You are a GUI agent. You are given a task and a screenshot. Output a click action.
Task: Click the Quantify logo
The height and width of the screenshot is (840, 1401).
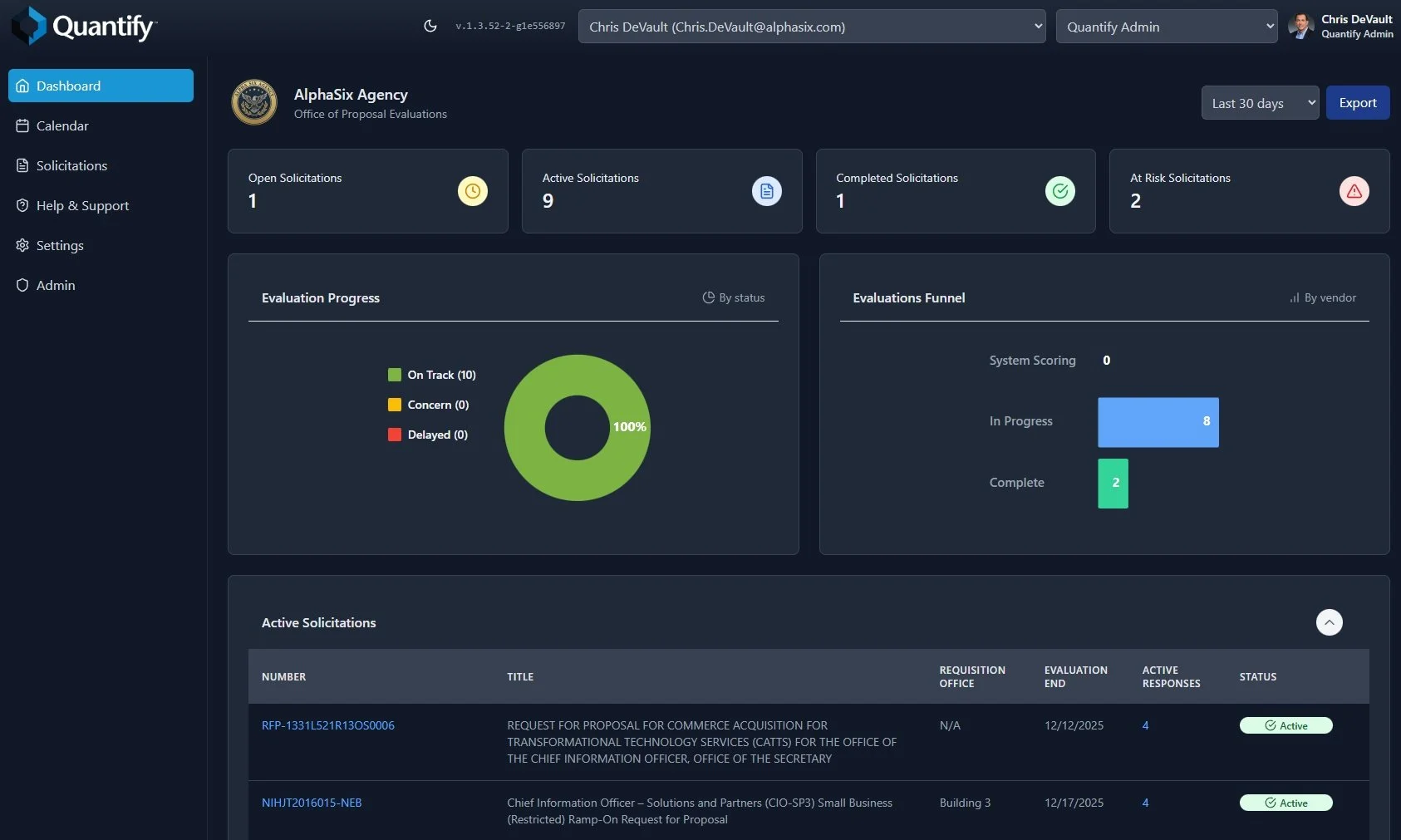click(x=83, y=26)
